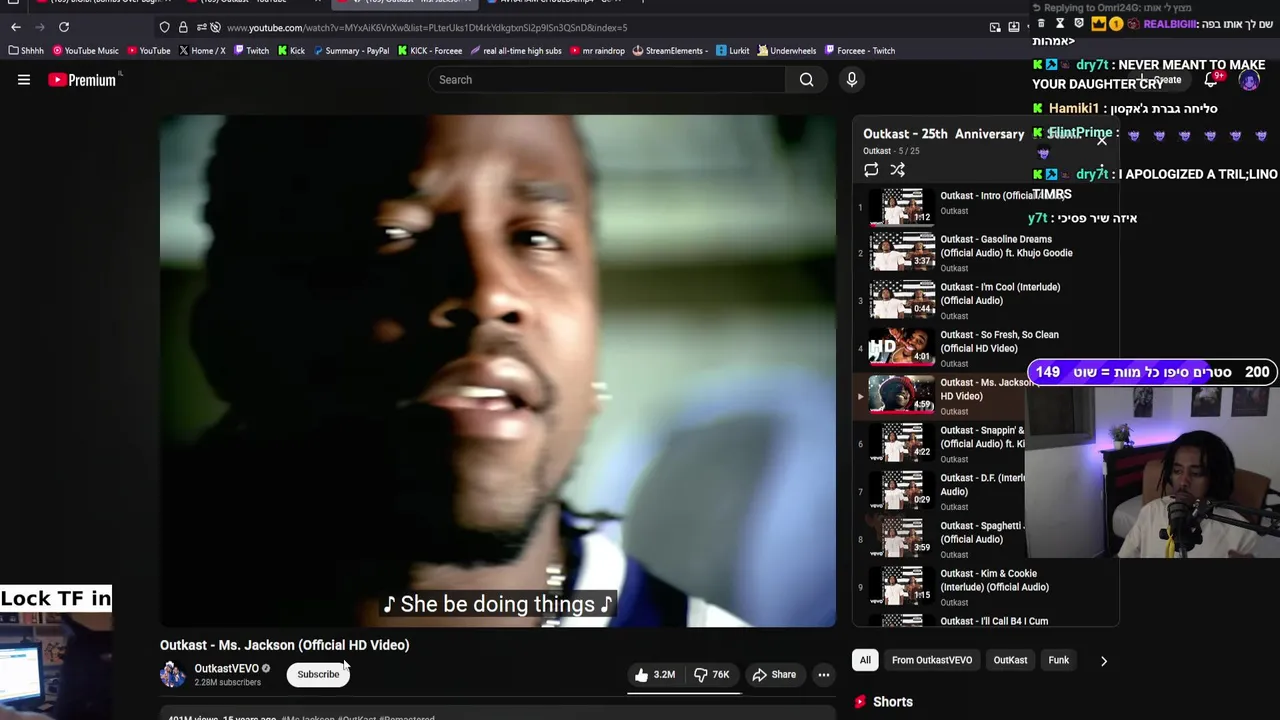
Task: Select the Funk filter chip
Action: tap(1059, 660)
